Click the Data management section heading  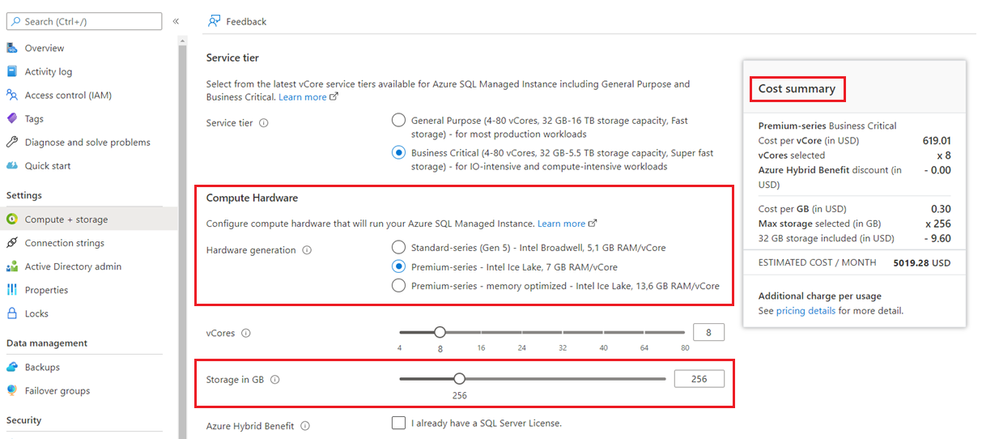coord(47,343)
